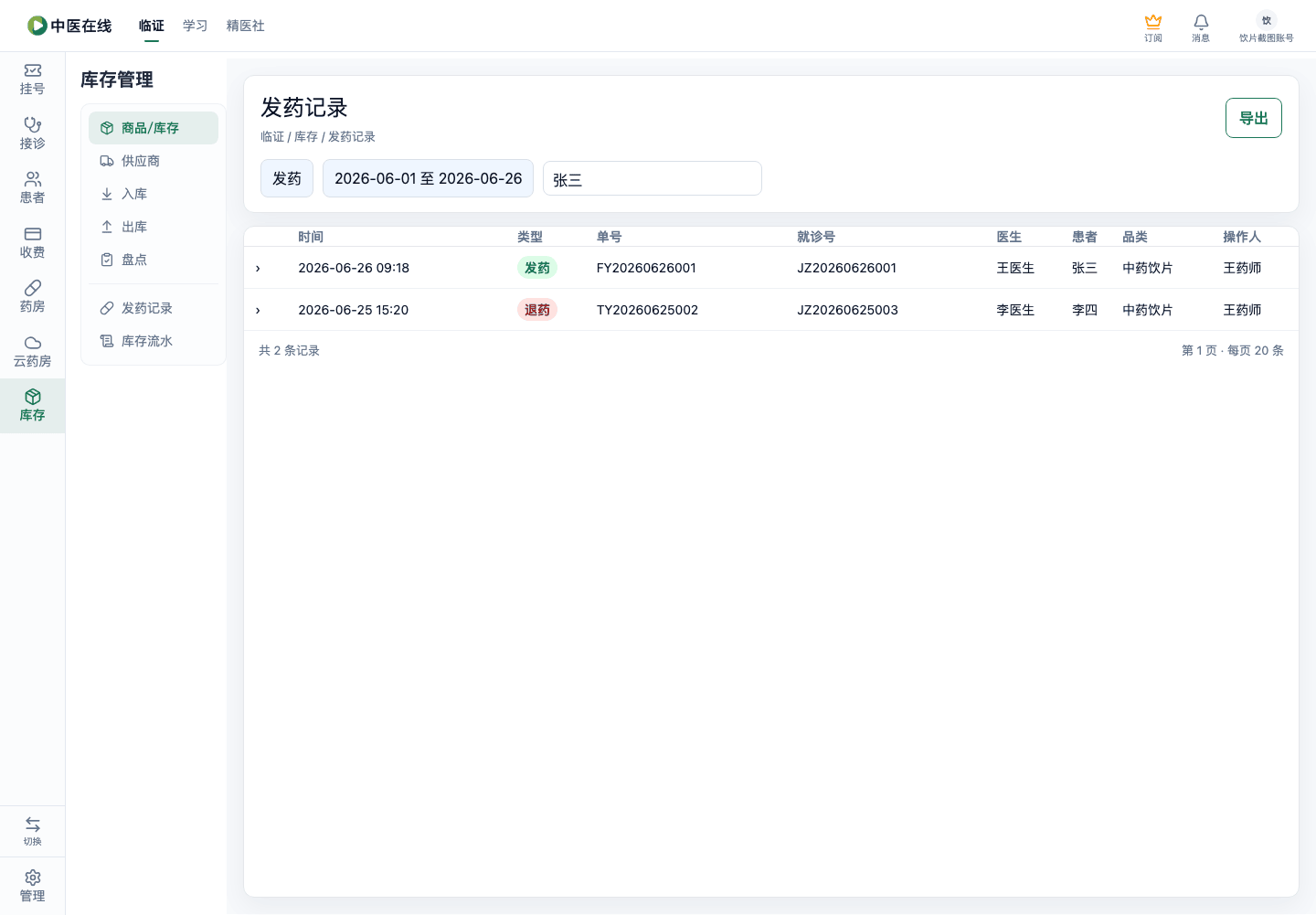The height and width of the screenshot is (915, 1316).
Task: Click the 医生 column header
Action: click(1009, 237)
